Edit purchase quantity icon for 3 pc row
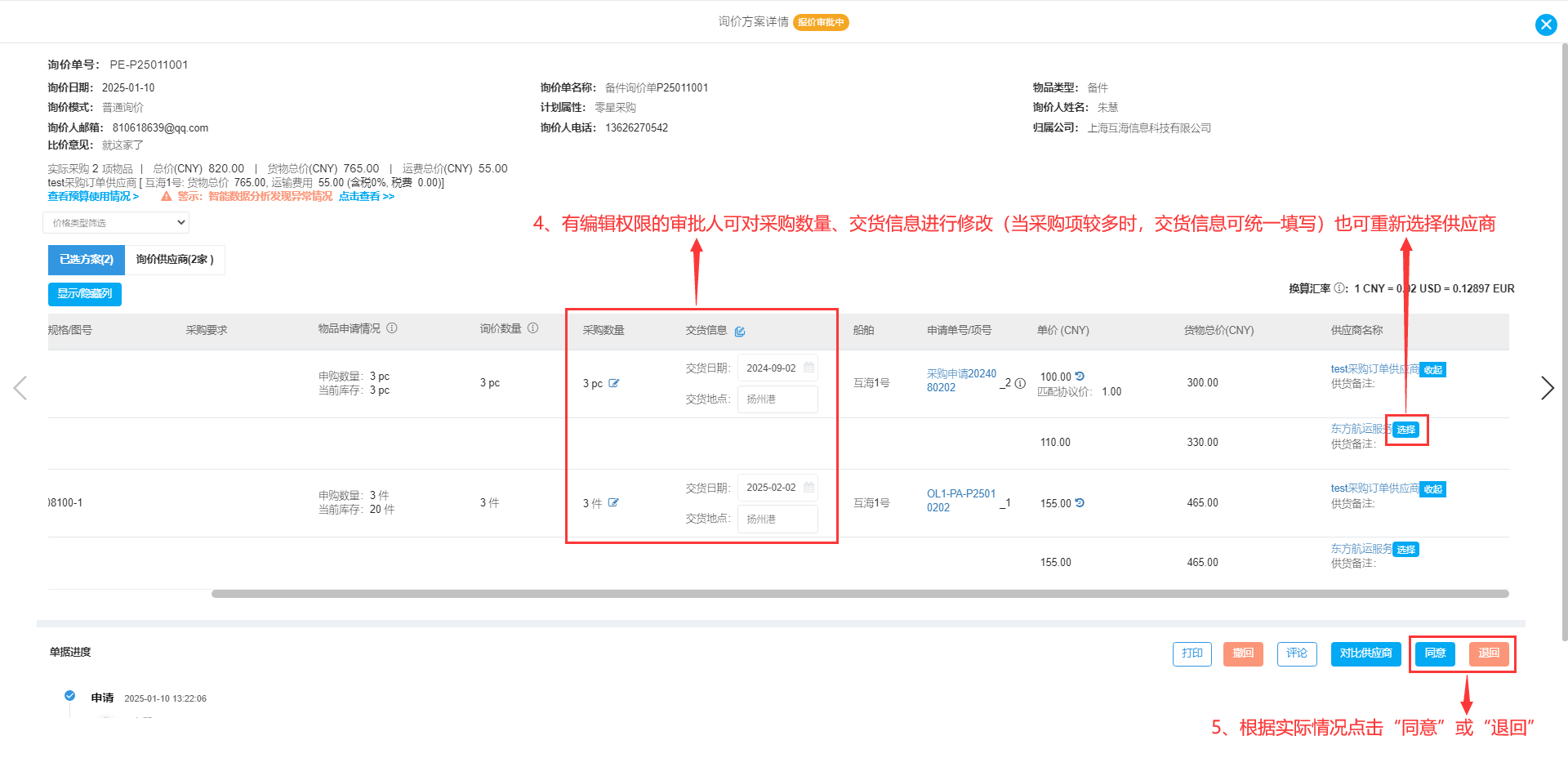 614,383
